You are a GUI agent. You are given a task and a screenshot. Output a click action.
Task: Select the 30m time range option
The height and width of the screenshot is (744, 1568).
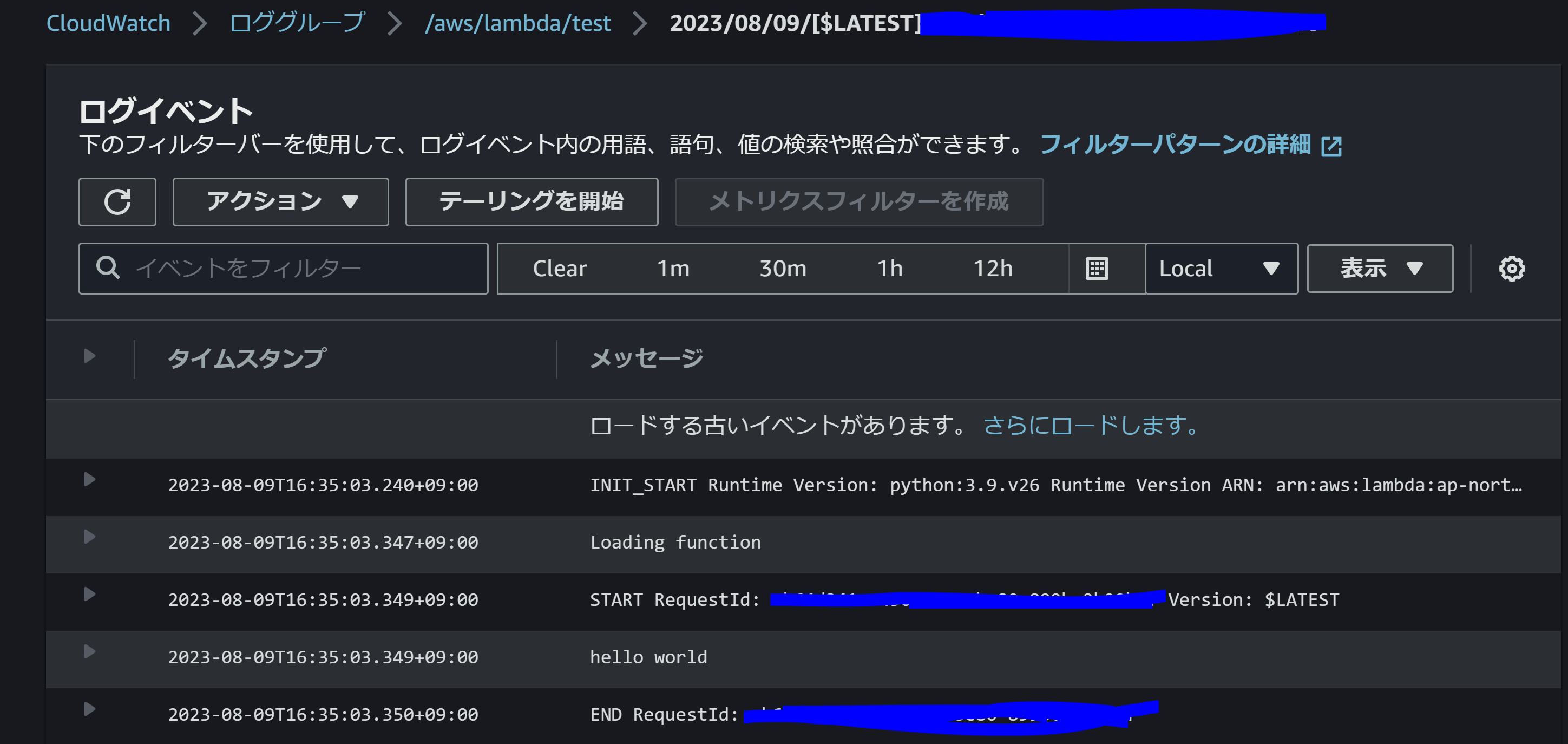[x=782, y=269]
